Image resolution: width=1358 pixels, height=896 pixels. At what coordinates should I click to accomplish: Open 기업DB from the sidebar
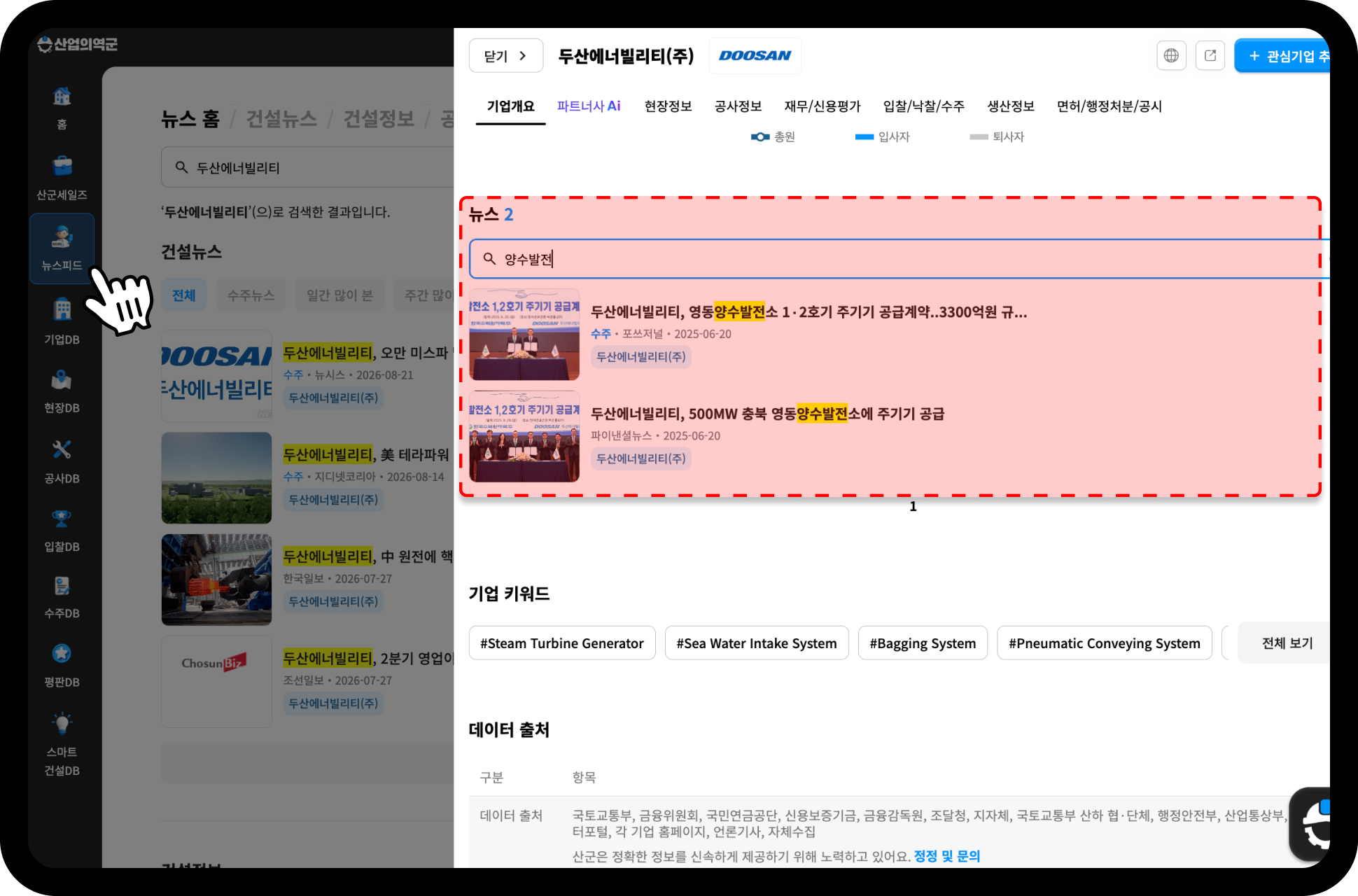[62, 321]
